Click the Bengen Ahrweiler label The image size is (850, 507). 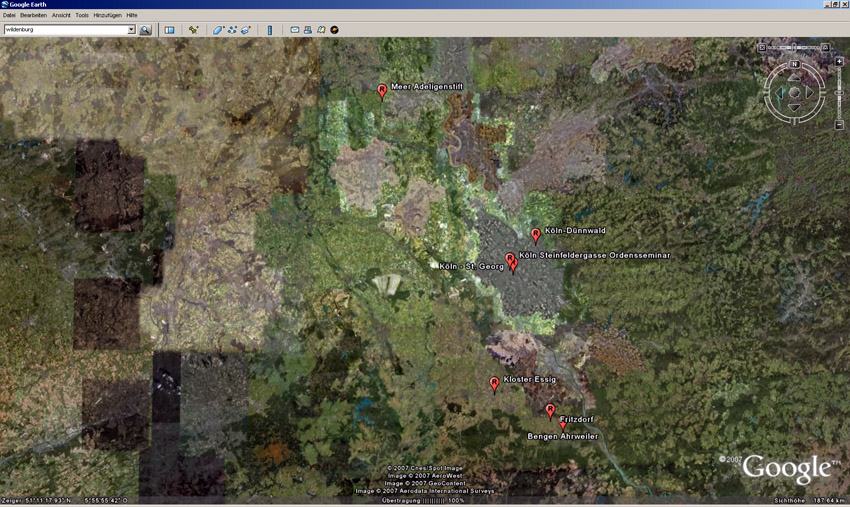tap(563, 437)
